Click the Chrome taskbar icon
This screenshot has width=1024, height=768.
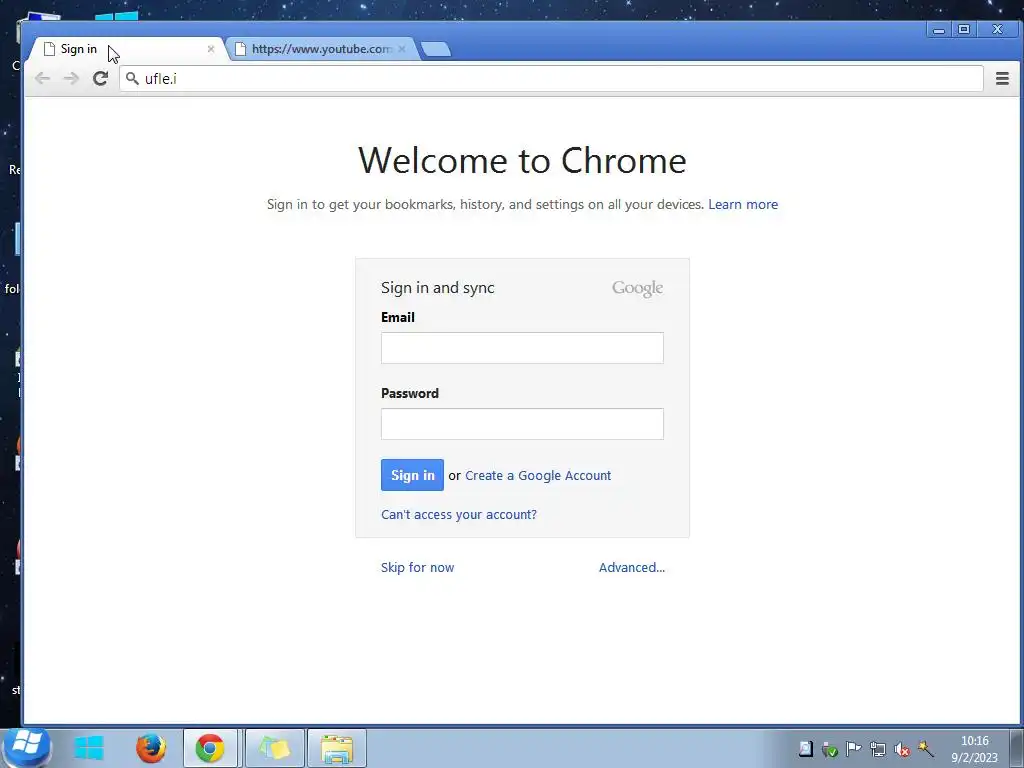coord(210,748)
